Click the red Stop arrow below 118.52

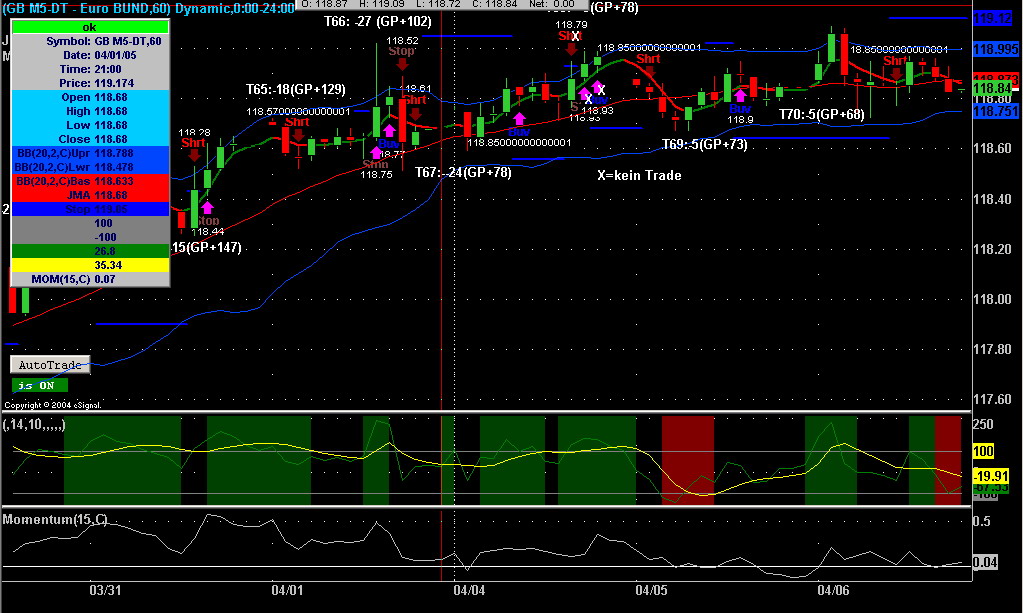(401, 63)
